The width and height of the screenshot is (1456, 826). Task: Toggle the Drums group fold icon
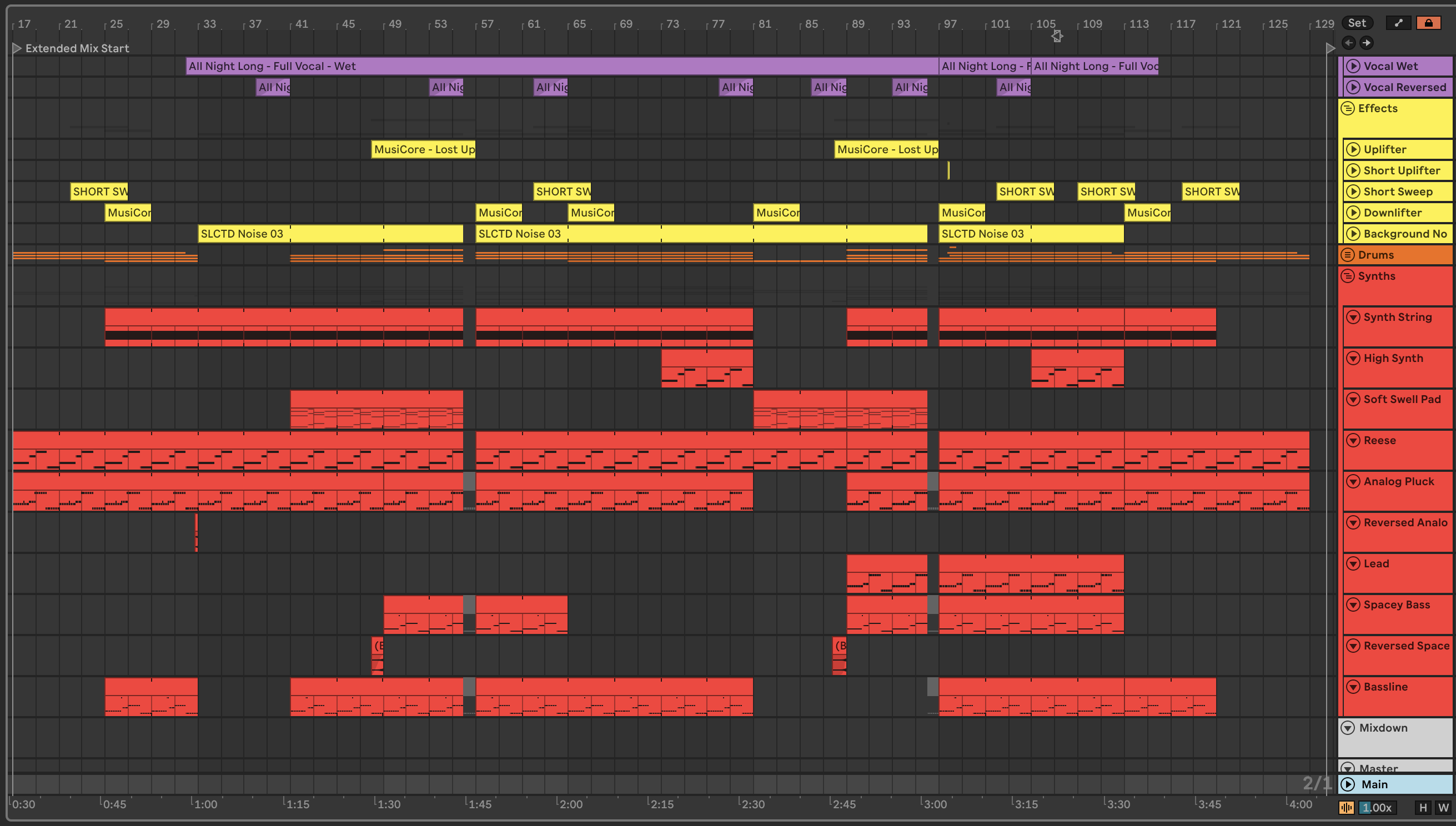pyautogui.click(x=1348, y=255)
